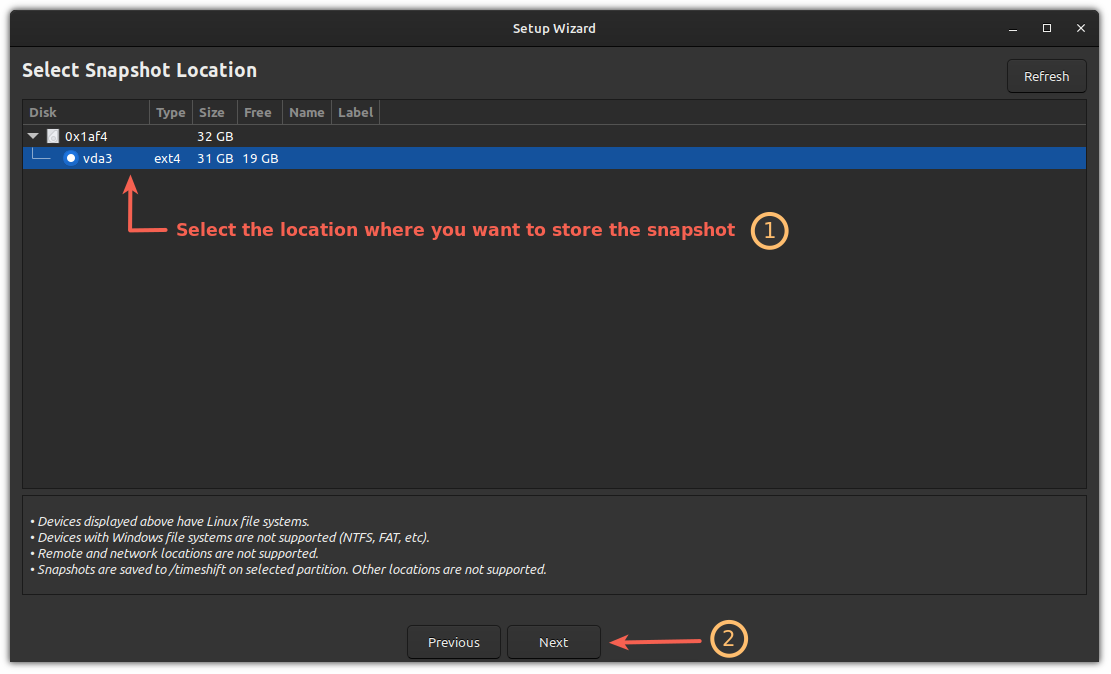Click the Select Snapshot Location heading
Screen dimensions: 1111x674
coord(140,70)
